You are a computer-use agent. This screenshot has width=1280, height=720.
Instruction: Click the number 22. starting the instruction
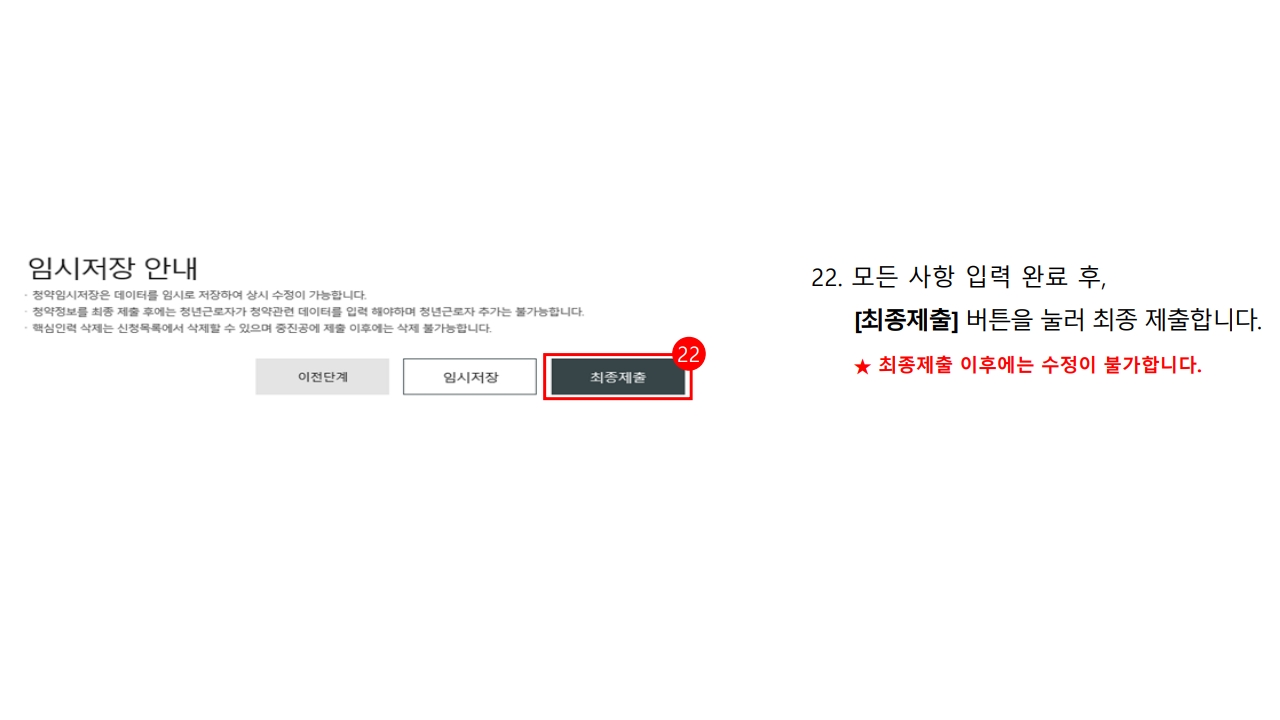pos(828,278)
